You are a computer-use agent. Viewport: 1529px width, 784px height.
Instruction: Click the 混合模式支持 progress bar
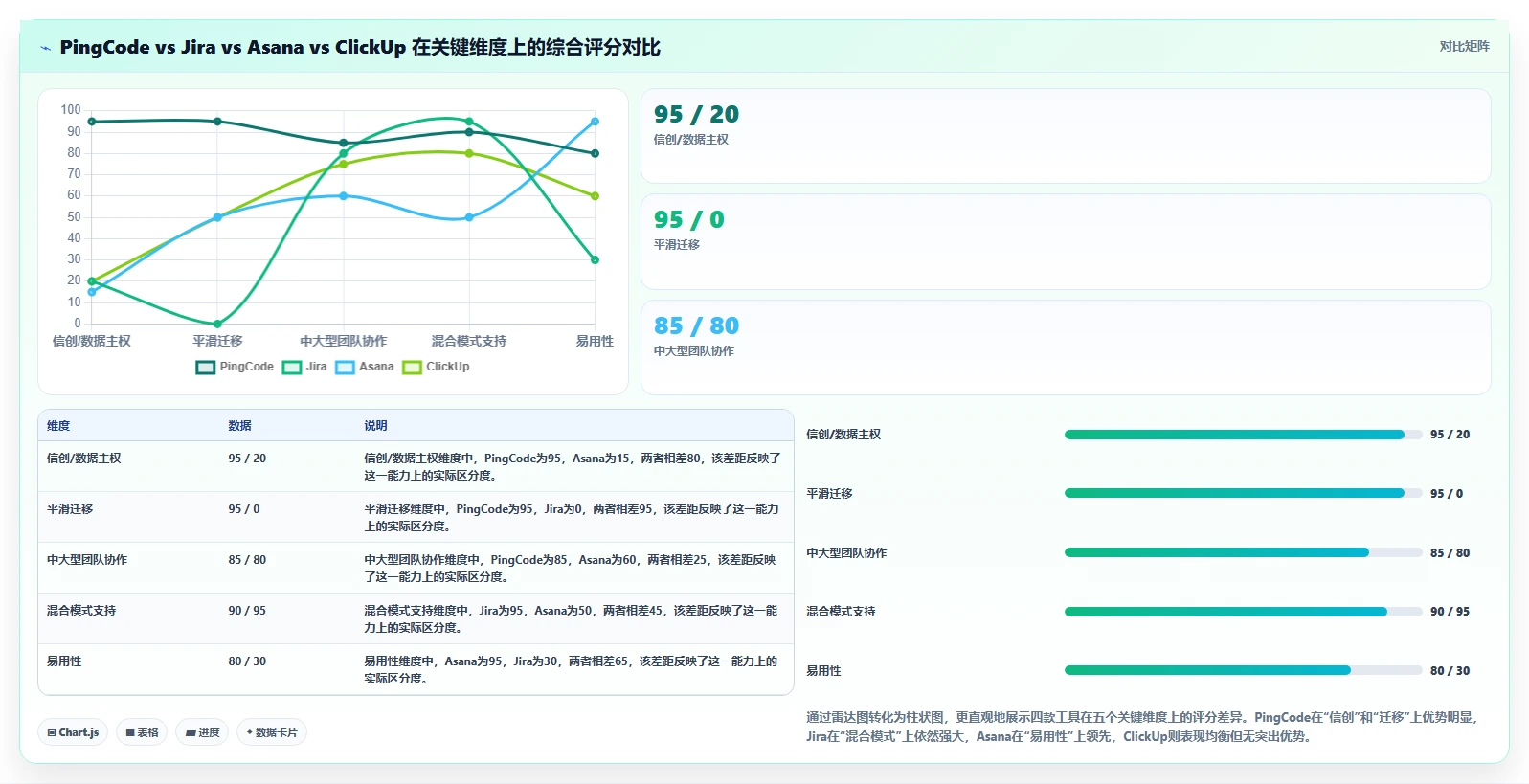point(1243,612)
